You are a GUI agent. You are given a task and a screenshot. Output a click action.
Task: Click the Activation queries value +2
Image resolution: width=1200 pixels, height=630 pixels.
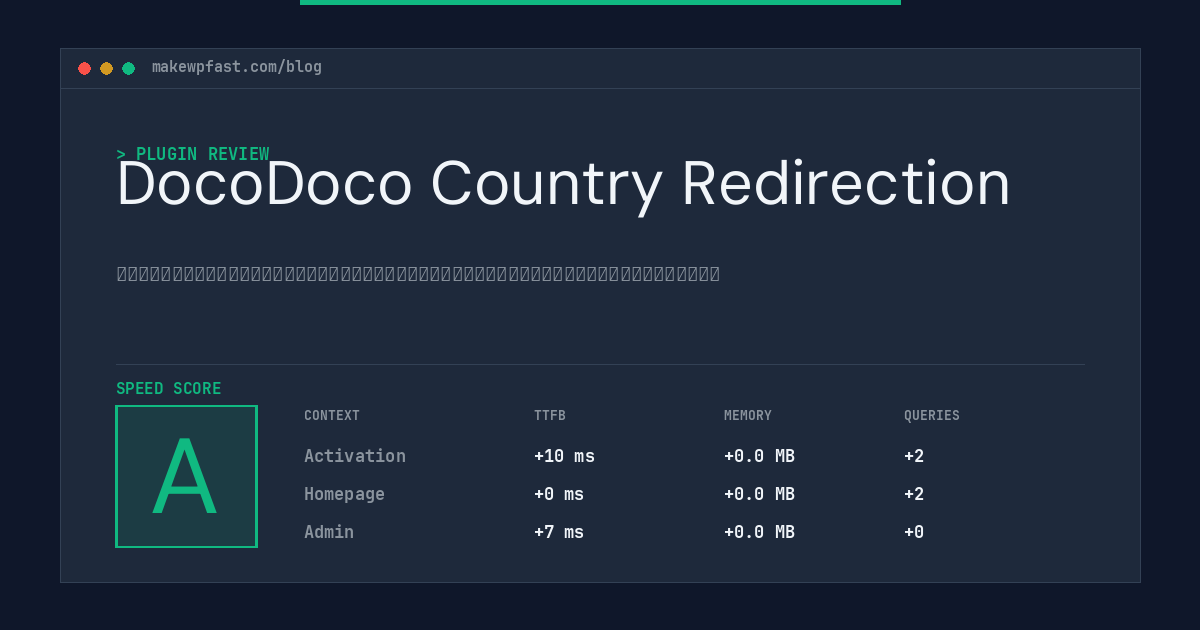click(x=914, y=456)
